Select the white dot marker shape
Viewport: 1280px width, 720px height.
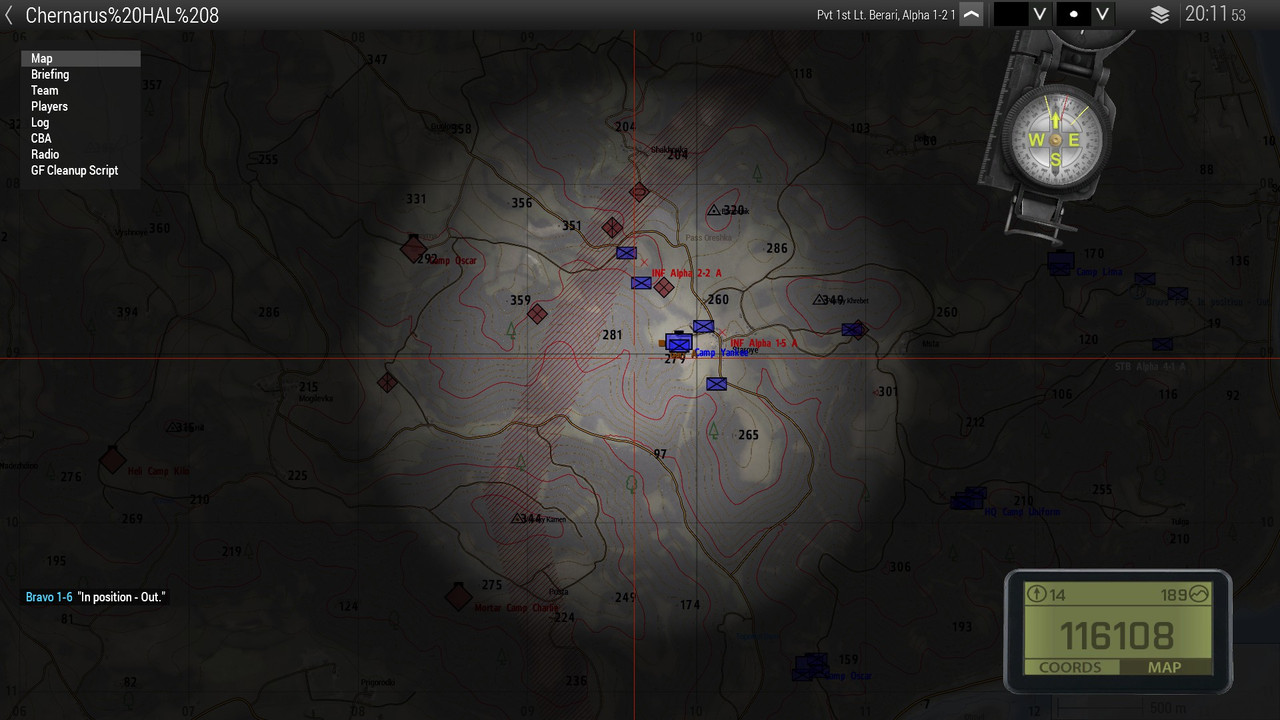pos(1074,14)
